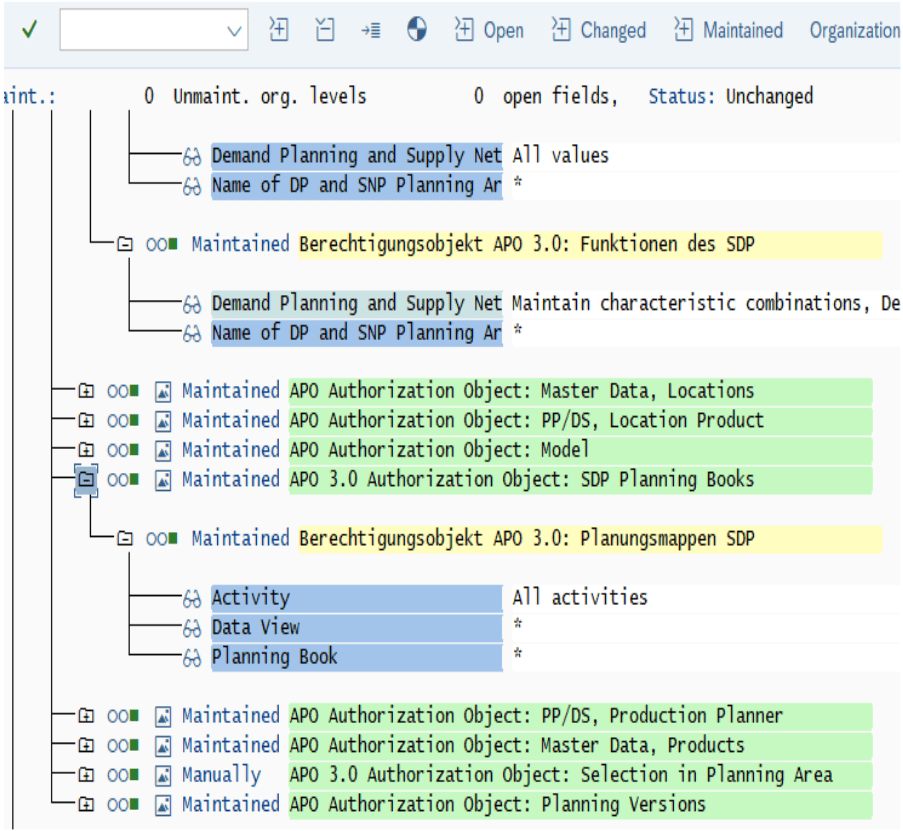Click picture icon on Planning Versions row
The width and height of the screenshot is (903, 831).
point(163,805)
